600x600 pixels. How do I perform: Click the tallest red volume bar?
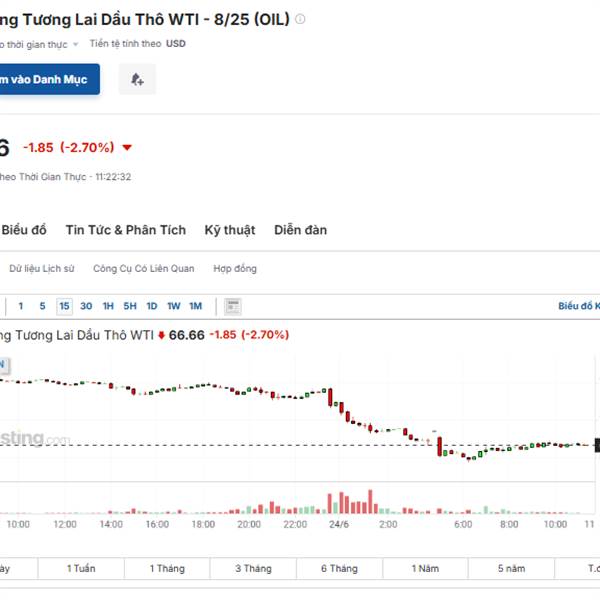pyautogui.click(x=370, y=501)
